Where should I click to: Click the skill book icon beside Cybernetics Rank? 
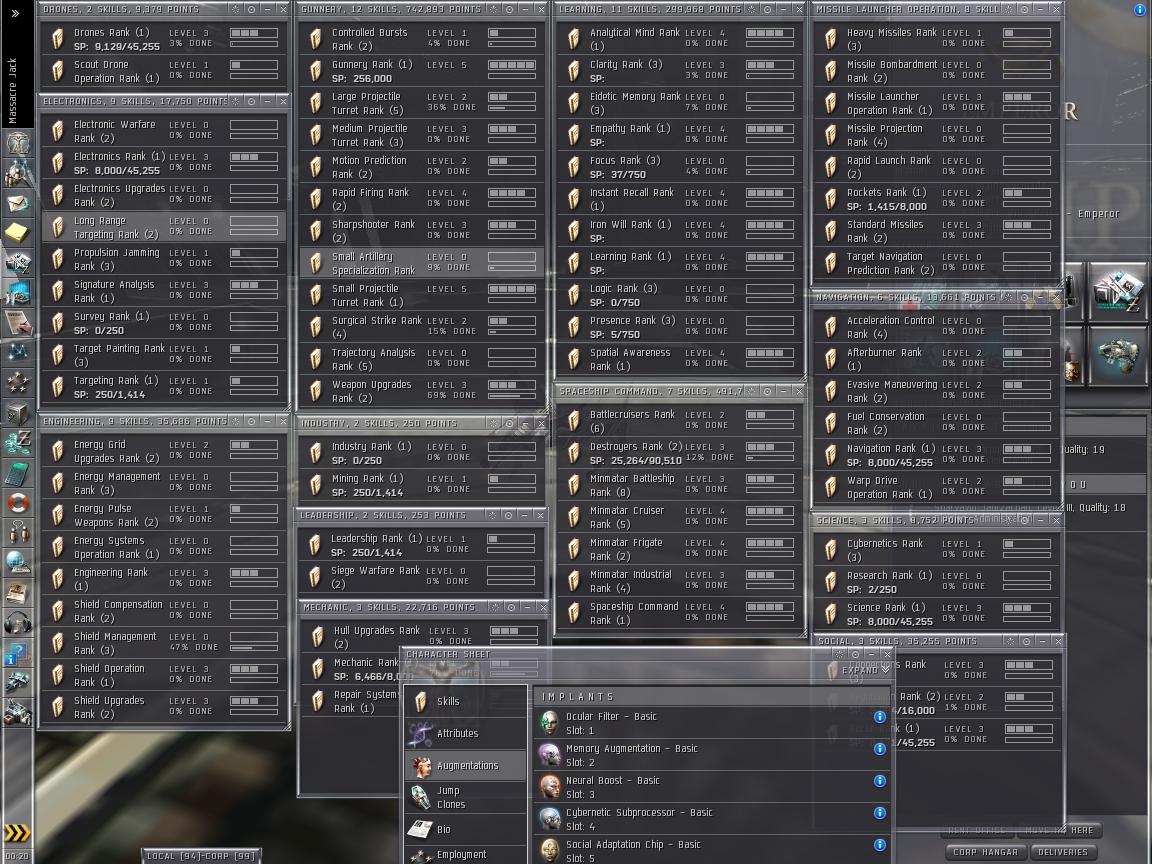coord(831,550)
